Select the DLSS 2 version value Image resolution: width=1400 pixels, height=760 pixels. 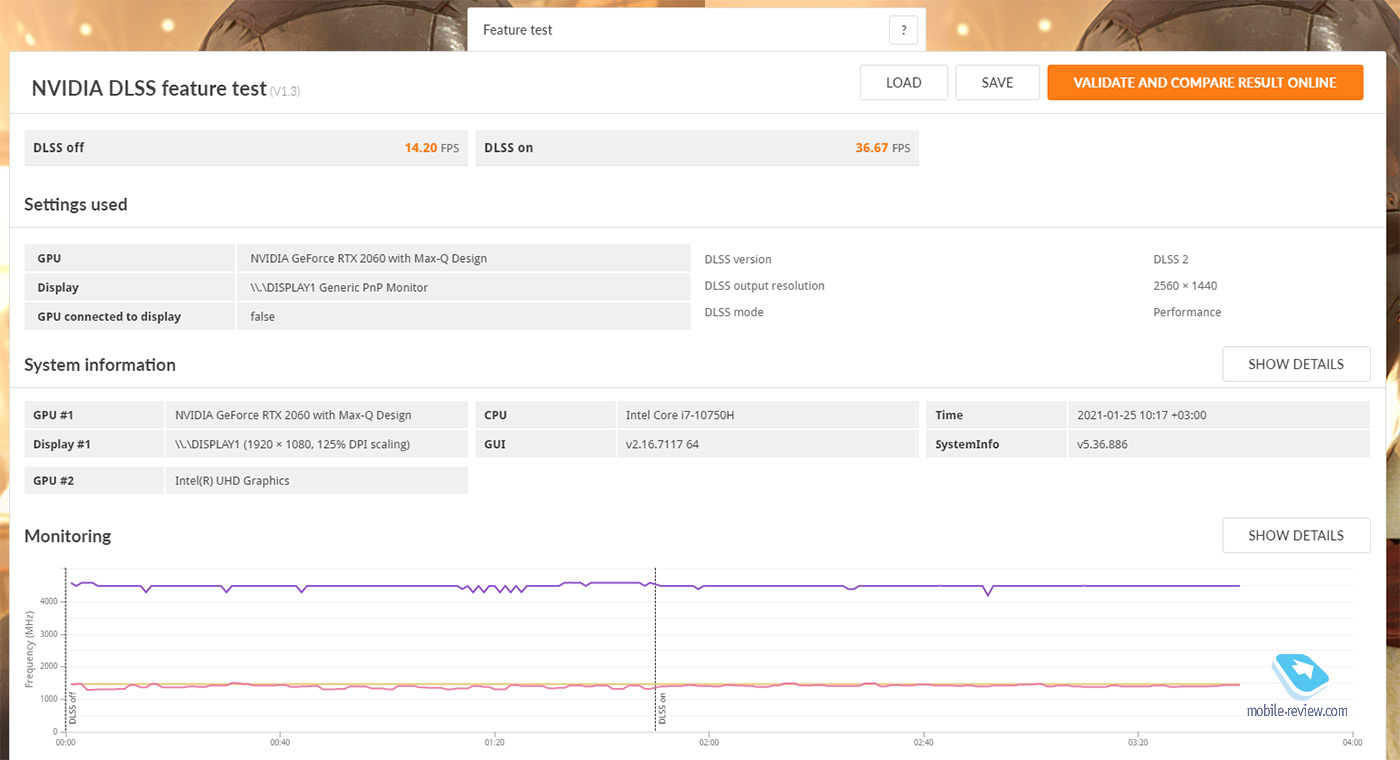coord(1171,259)
